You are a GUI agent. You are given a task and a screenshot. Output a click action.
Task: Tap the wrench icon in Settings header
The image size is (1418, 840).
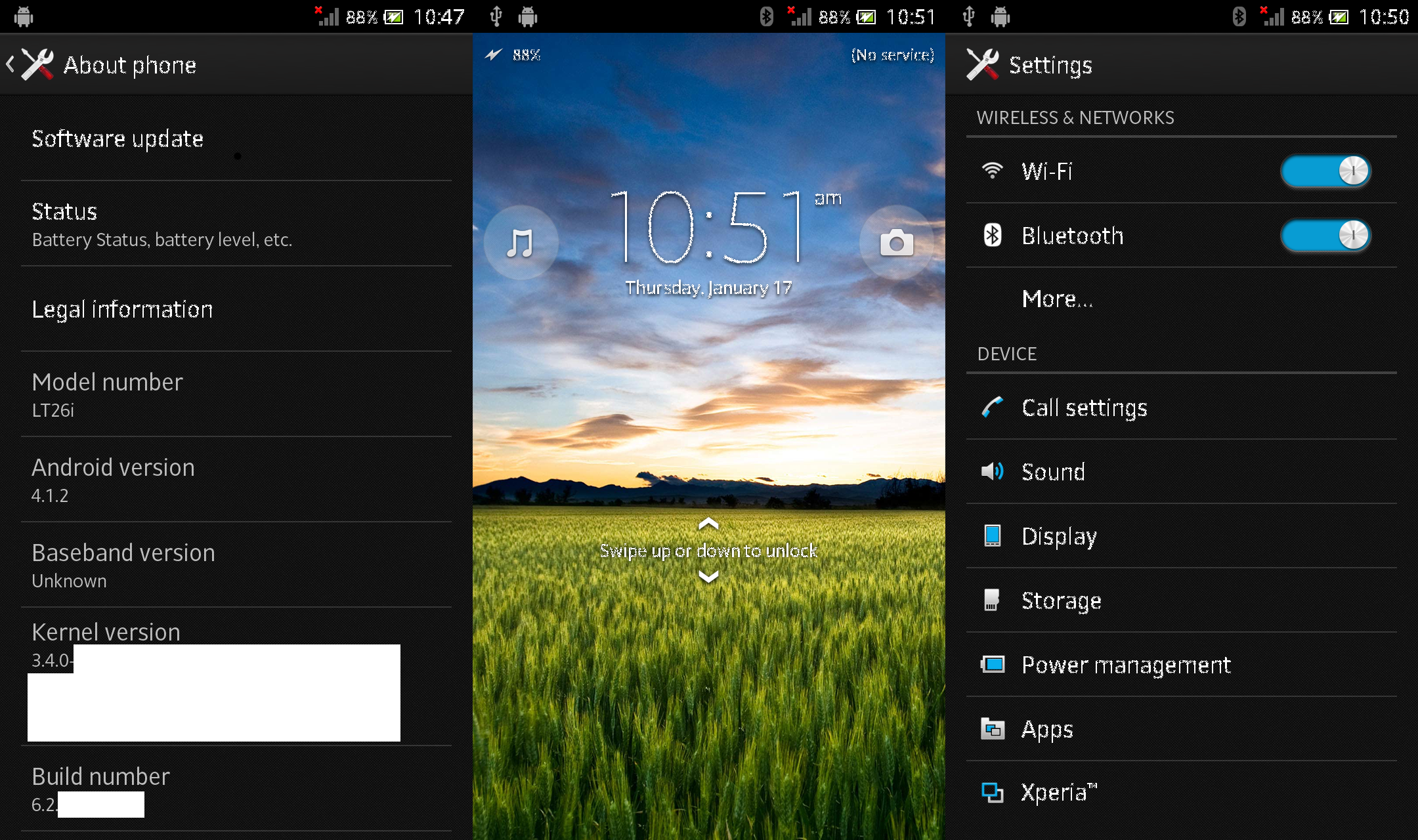[983, 64]
